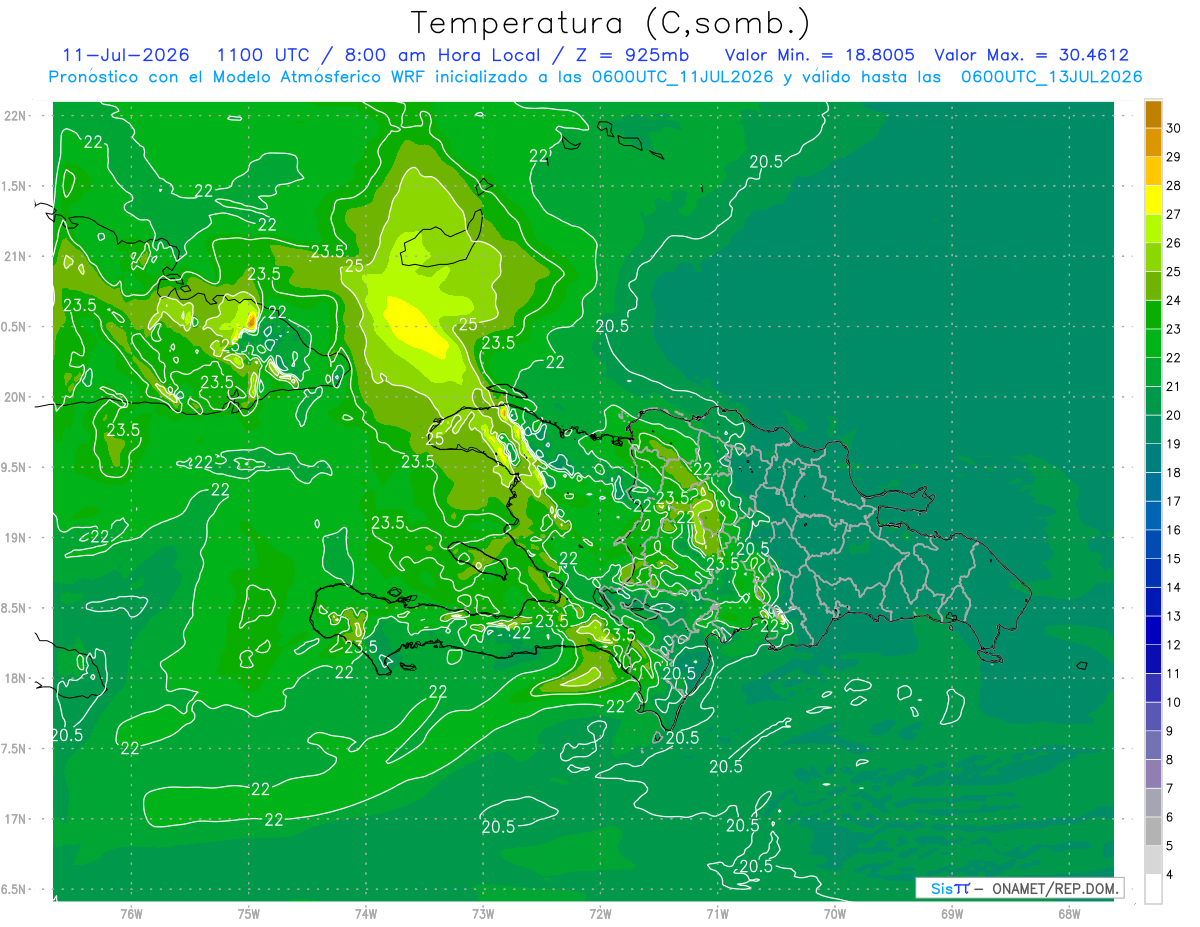
Task: Click the color scale label '18'
Action: [x=1174, y=473]
